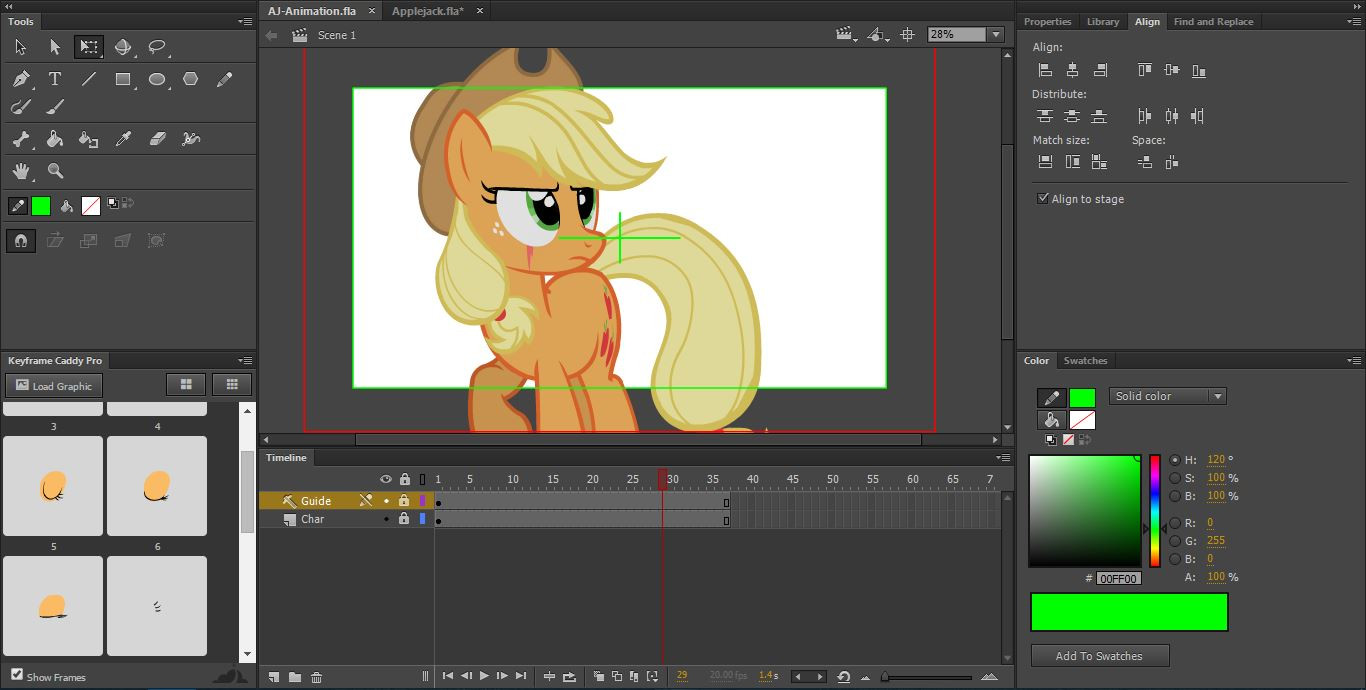Select the PolyStar tool
Viewport: 1366px width, 690px height.
(x=191, y=80)
